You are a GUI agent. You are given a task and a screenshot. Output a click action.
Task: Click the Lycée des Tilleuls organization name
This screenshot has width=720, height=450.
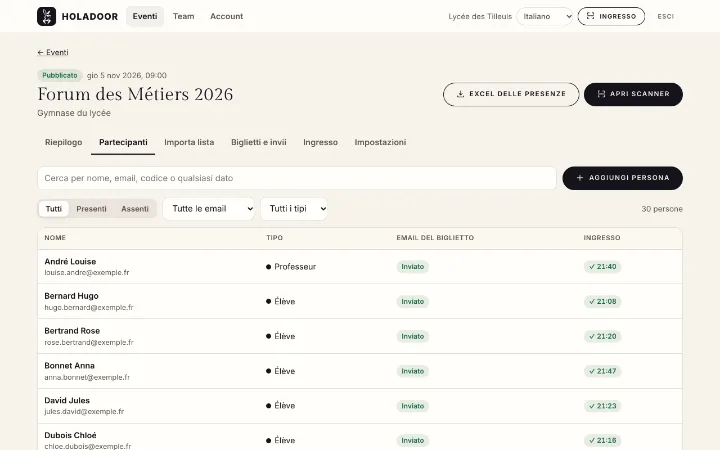[480, 17]
